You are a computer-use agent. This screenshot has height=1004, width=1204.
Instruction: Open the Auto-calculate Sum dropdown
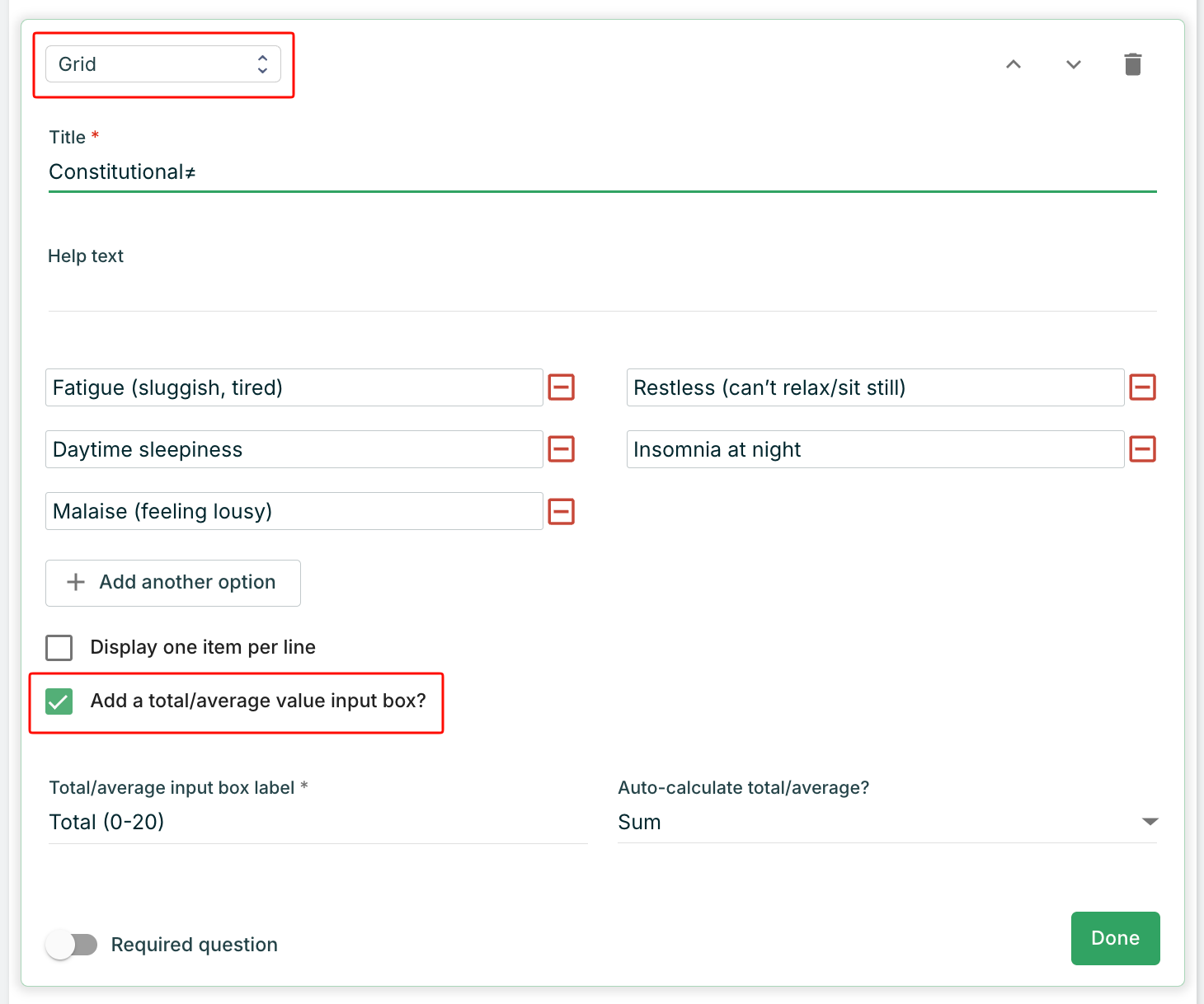point(887,822)
